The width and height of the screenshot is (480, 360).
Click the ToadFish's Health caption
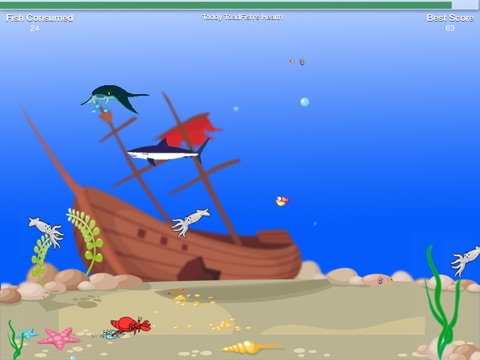coord(242,17)
